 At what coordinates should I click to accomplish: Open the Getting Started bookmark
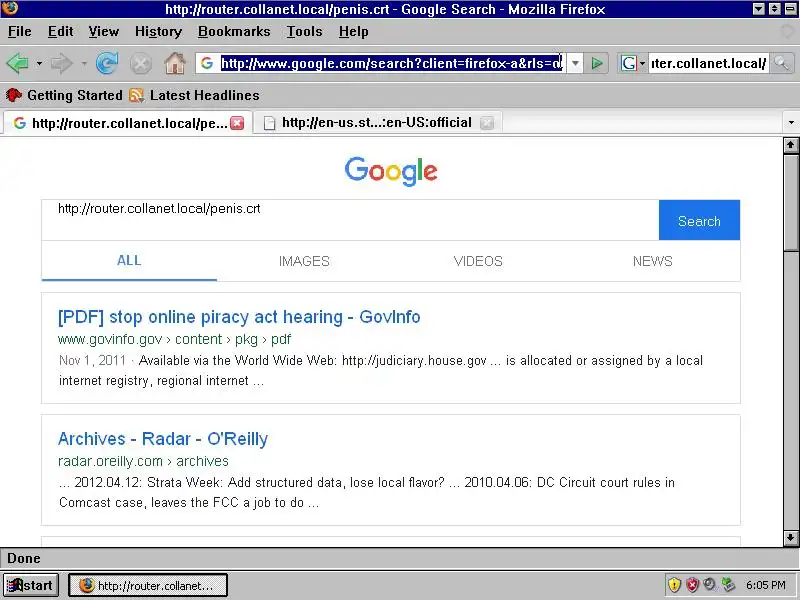[64, 95]
